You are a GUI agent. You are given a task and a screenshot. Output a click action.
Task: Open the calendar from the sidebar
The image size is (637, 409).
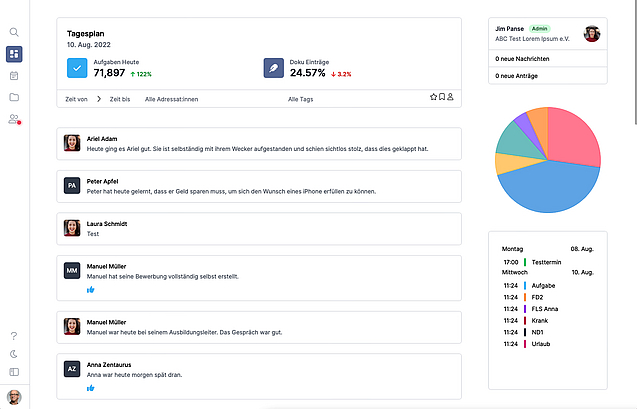coord(14,76)
